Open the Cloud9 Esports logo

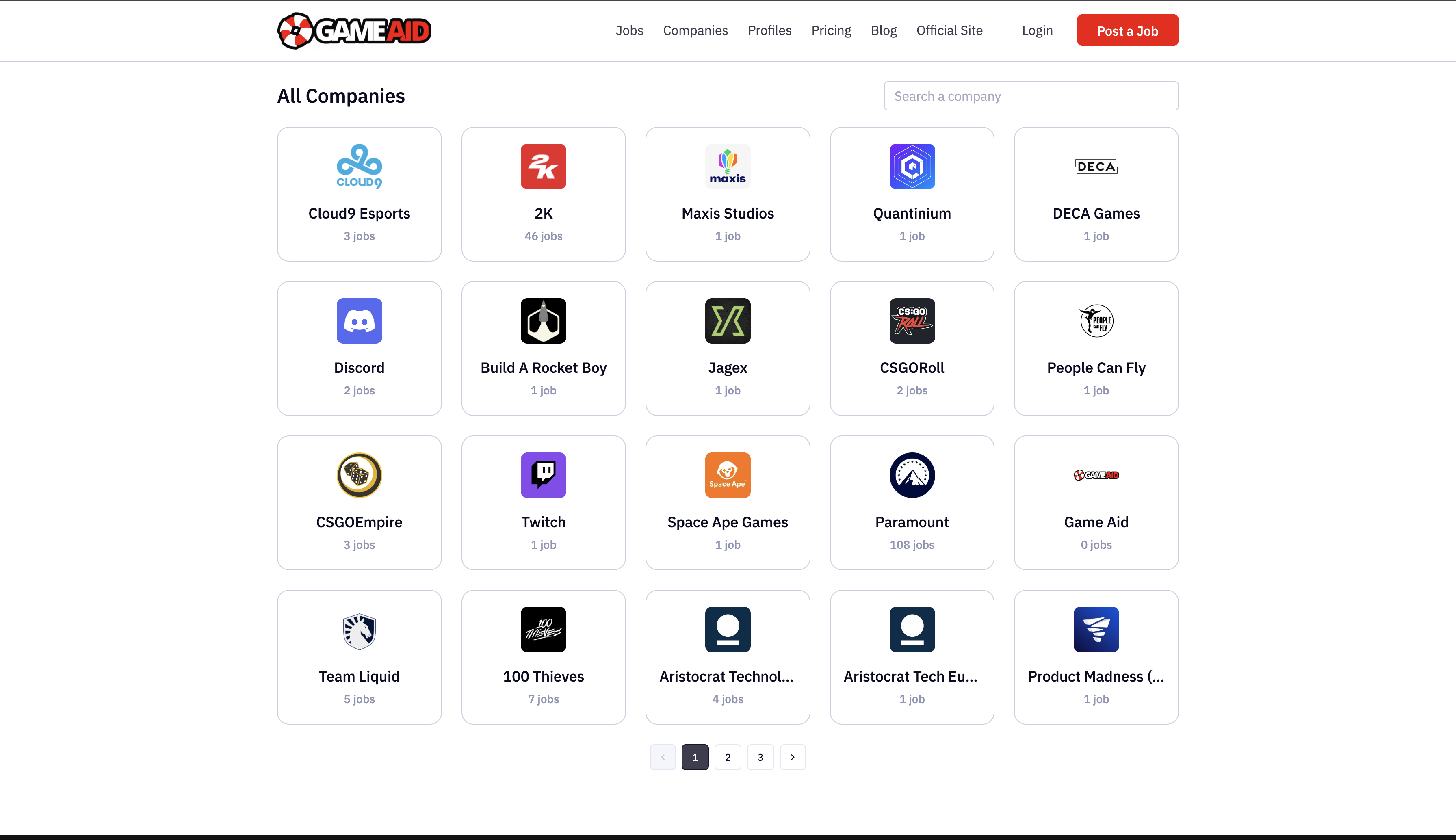(359, 166)
